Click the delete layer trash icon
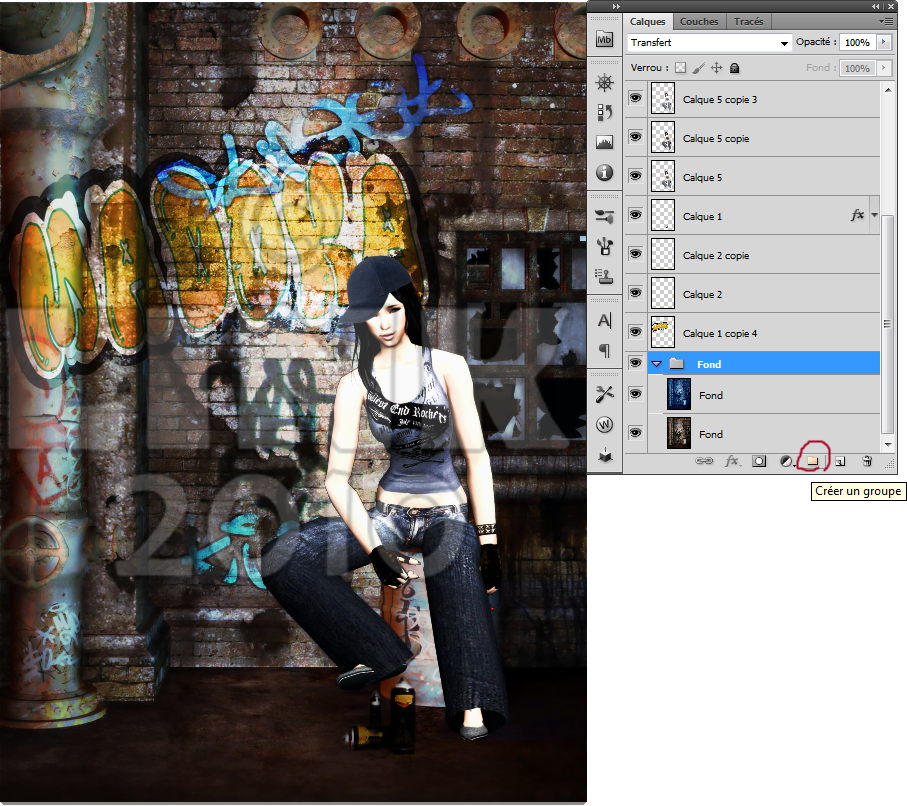The width and height of the screenshot is (907, 806). tap(867, 461)
